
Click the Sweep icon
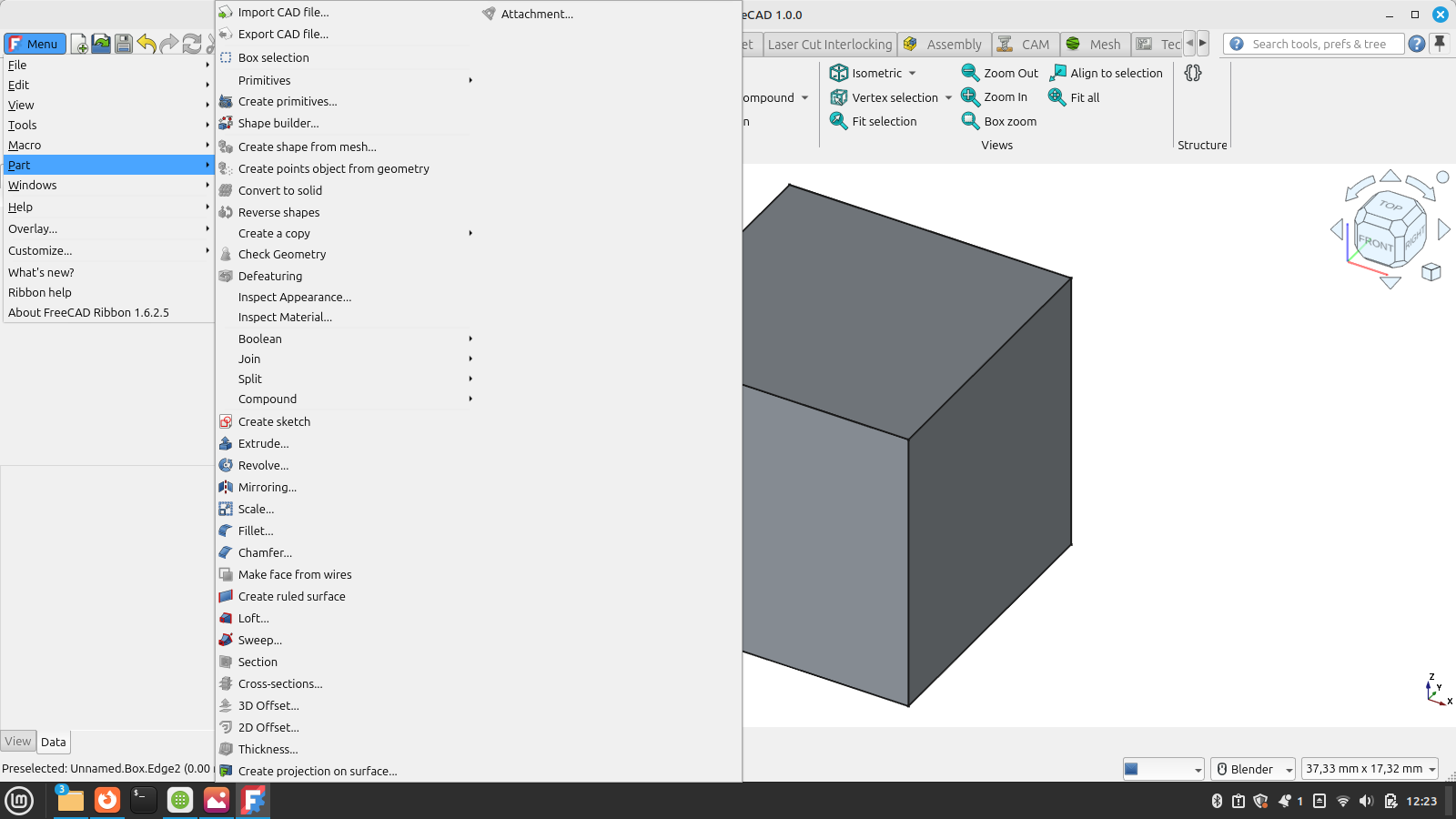point(226,640)
